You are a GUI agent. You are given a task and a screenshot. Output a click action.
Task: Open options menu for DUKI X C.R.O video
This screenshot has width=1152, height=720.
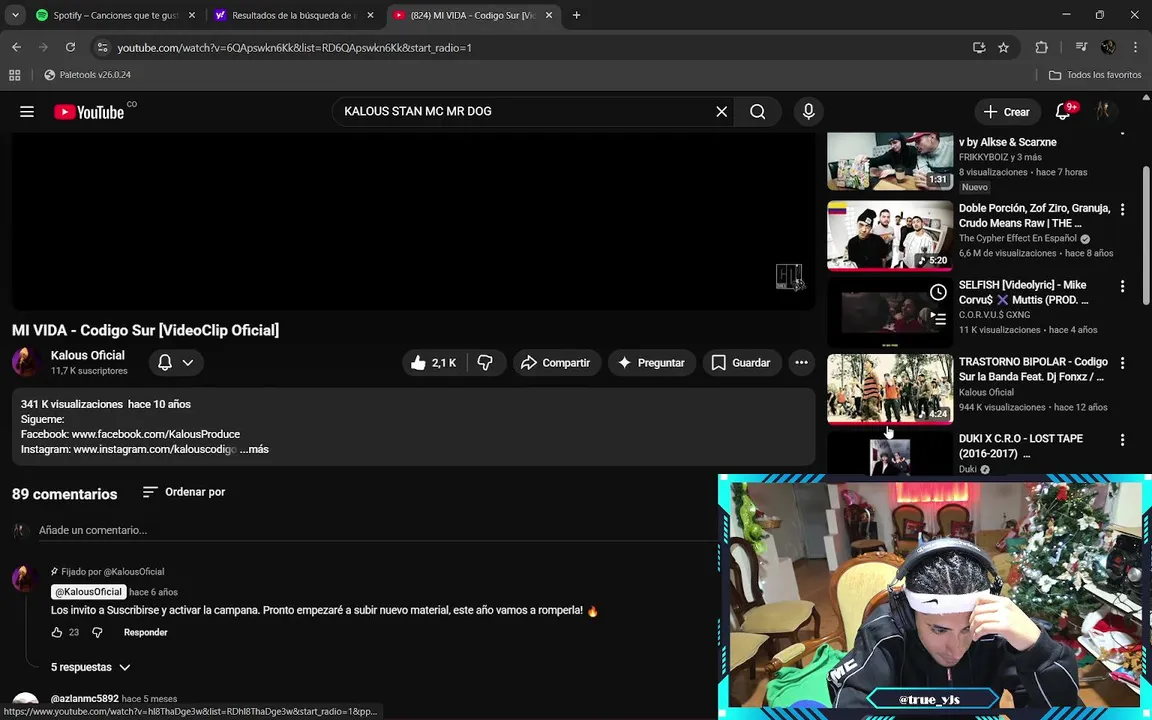[1122, 440]
